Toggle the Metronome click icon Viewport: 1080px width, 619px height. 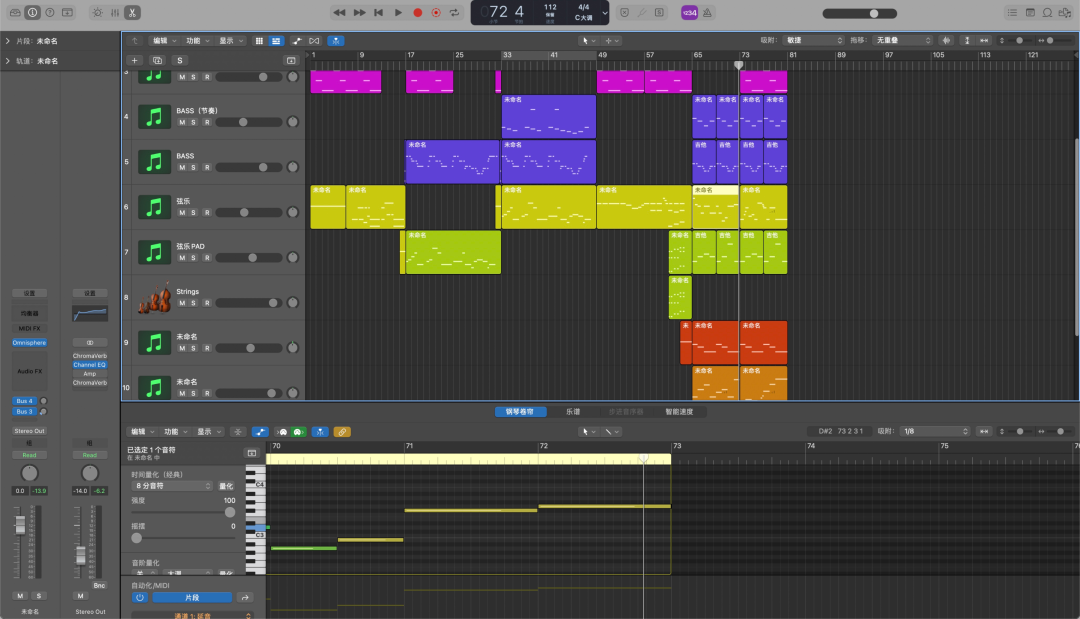pyautogui.click(x=707, y=12)
